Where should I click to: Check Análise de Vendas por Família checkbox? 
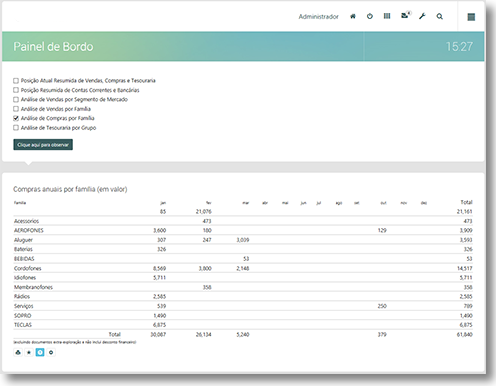16,109
